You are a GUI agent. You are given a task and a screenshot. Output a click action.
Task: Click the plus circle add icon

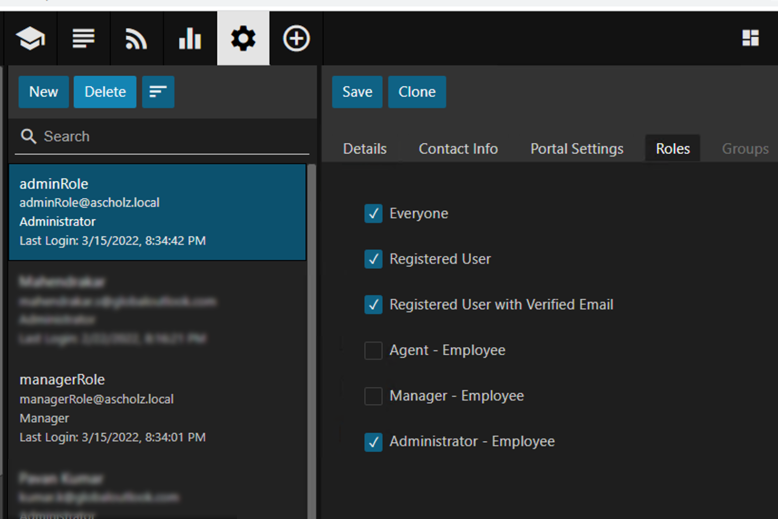coord(296,39)
